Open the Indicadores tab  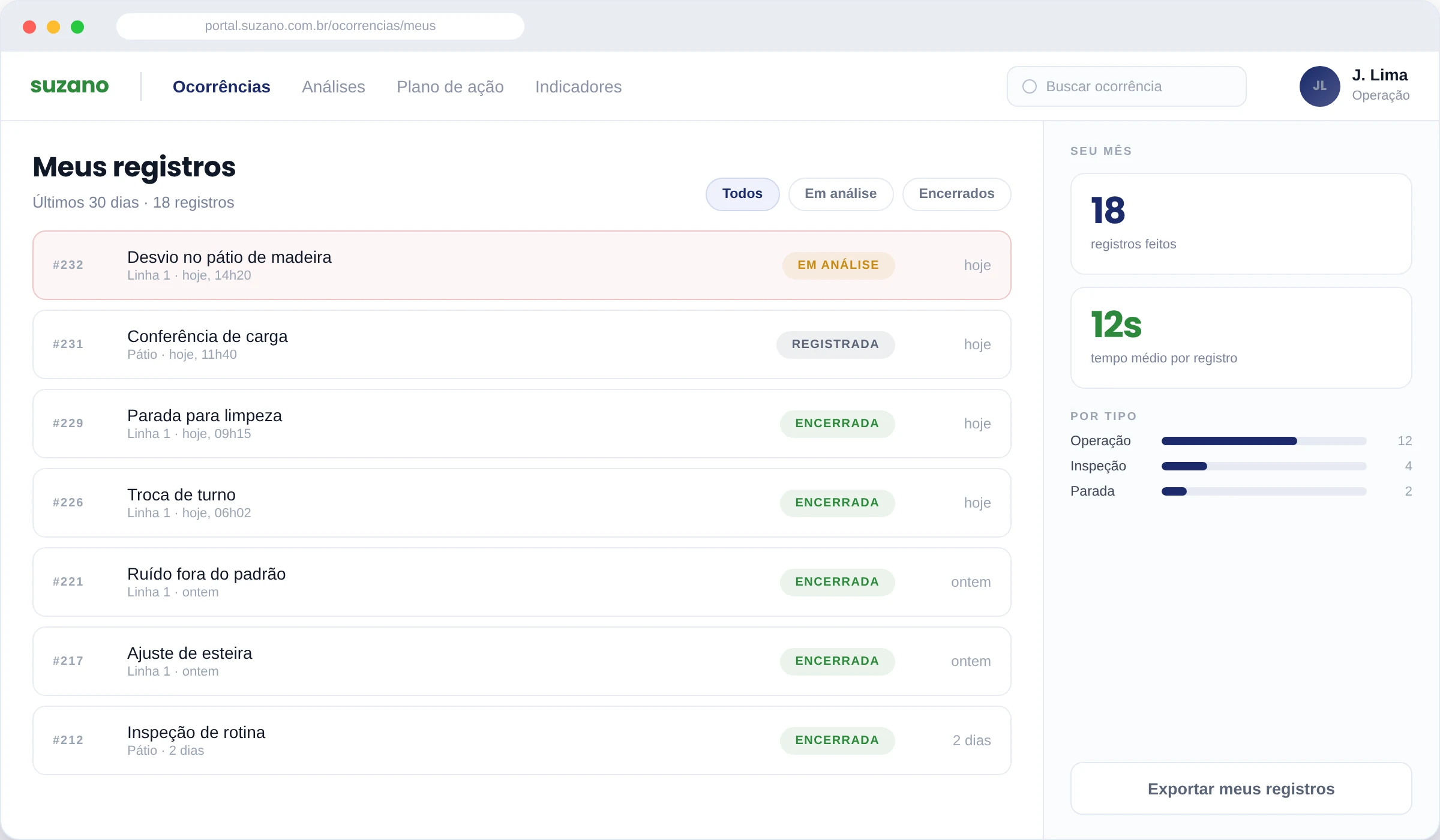pyautogui.click(x=578, y=86)
